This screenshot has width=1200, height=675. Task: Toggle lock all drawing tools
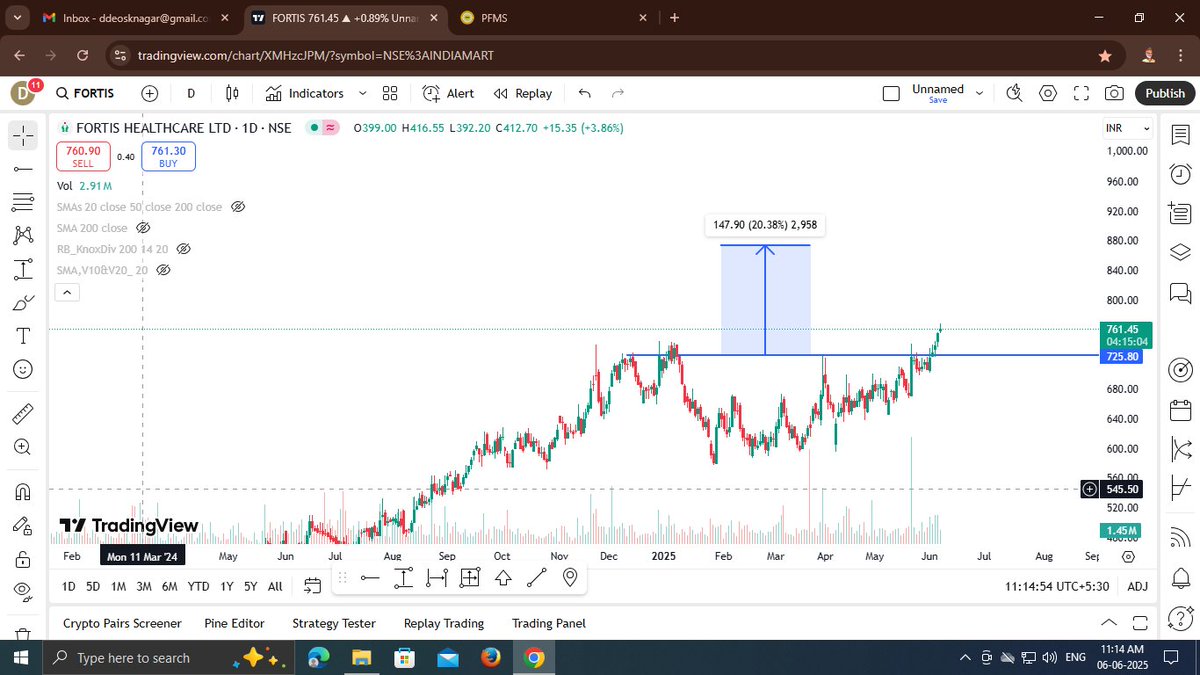pos(23,558)
